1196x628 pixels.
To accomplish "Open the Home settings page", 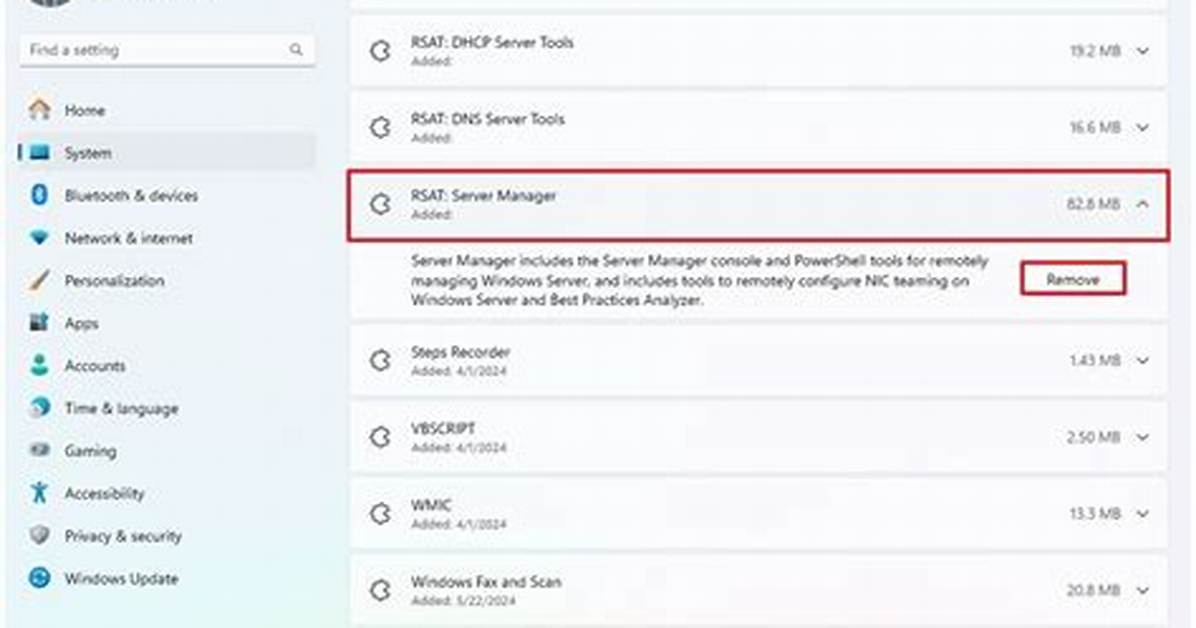I will [x=167, y=110].
